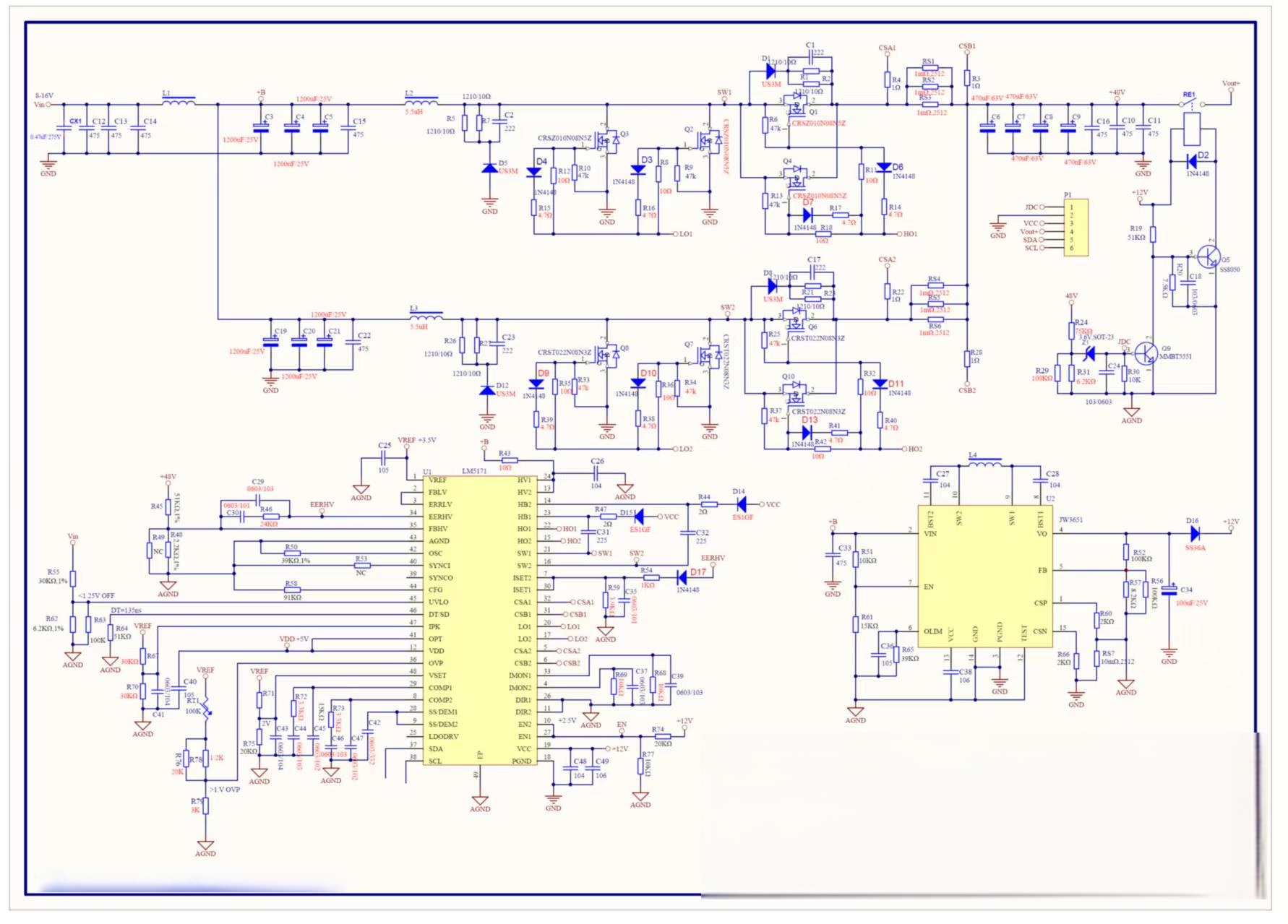Select the D12 US3M diode symbol

pyautogui.click(x=488, y=390)
